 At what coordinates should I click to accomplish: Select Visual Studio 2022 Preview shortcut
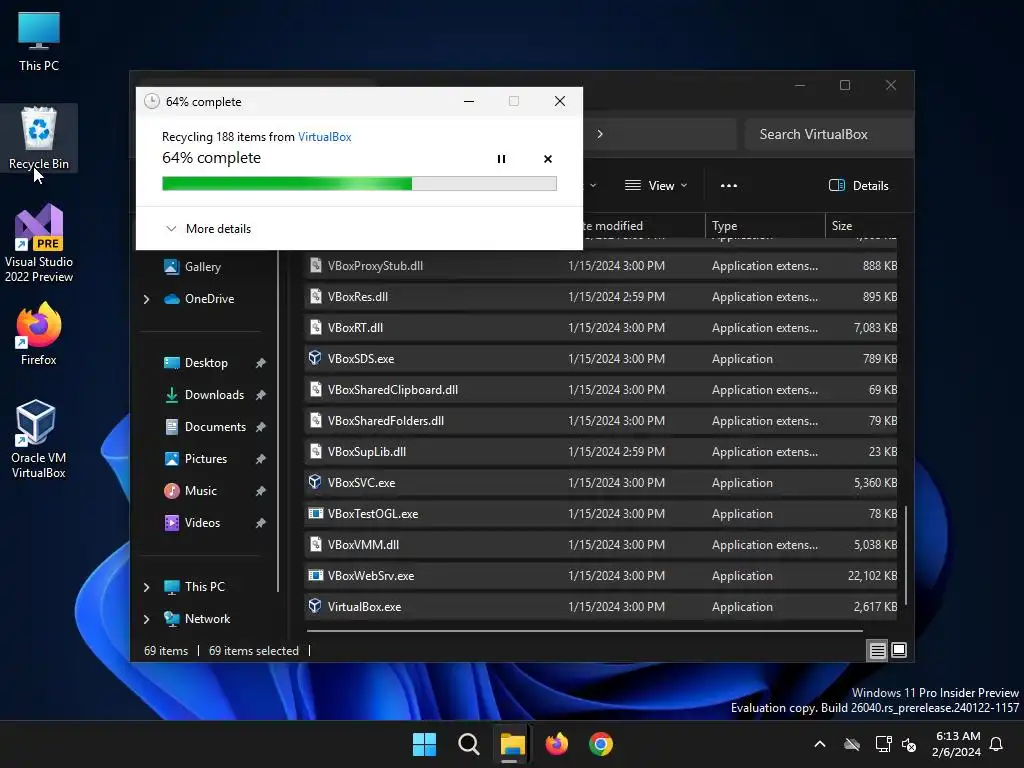(x=39, y=243)
